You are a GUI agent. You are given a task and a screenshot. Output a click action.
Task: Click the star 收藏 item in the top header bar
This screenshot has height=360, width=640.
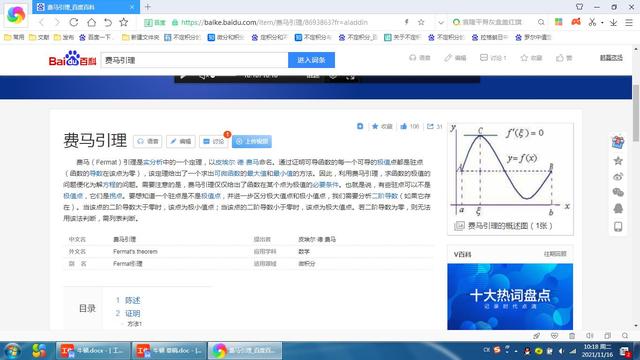coord(531,58)
